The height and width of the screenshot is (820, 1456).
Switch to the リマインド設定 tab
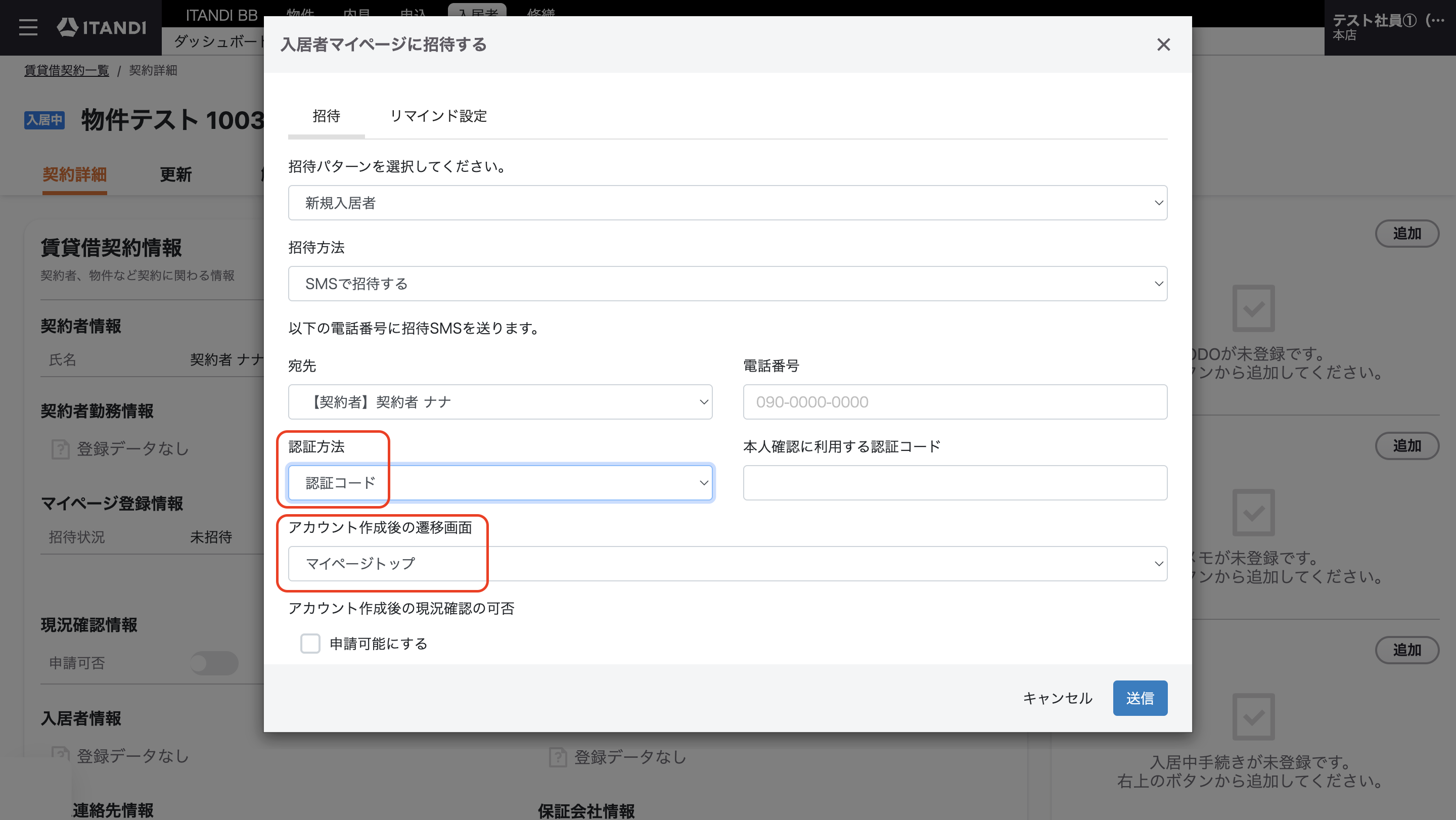pyautogui.click(x=438, y=116)
